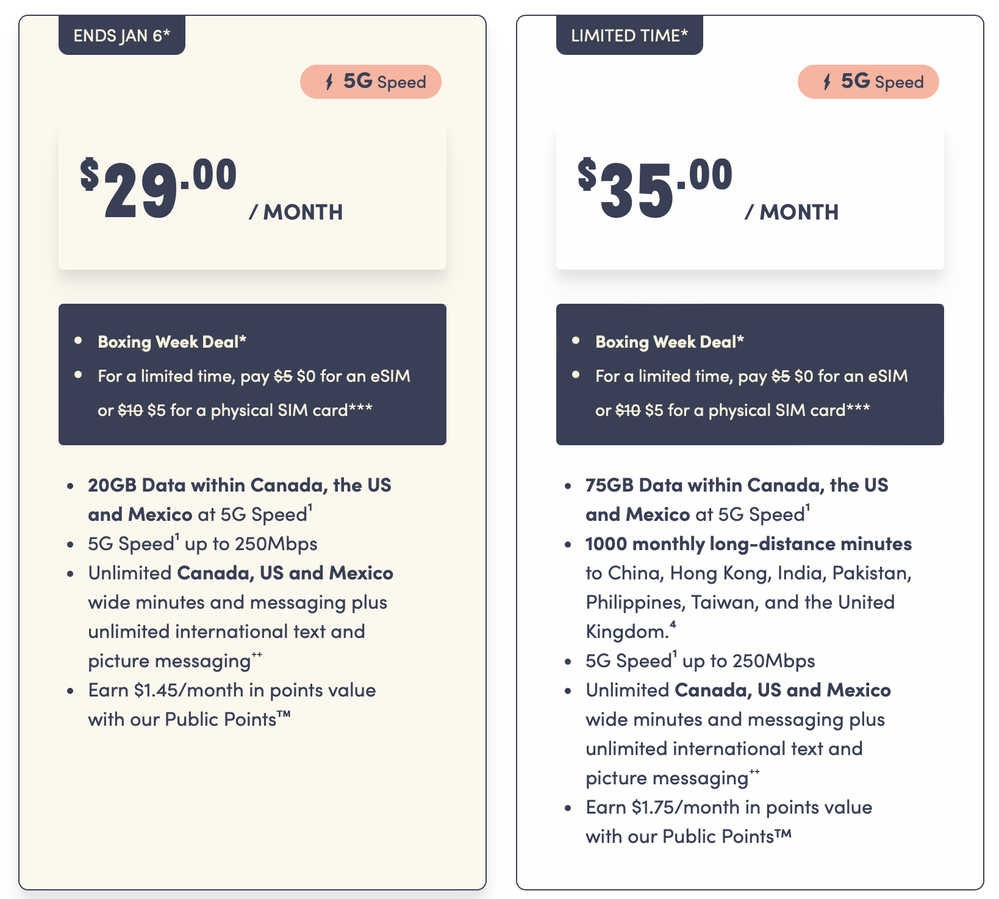Select the 5G Speed badge on the $29 plan

[371, 82]
